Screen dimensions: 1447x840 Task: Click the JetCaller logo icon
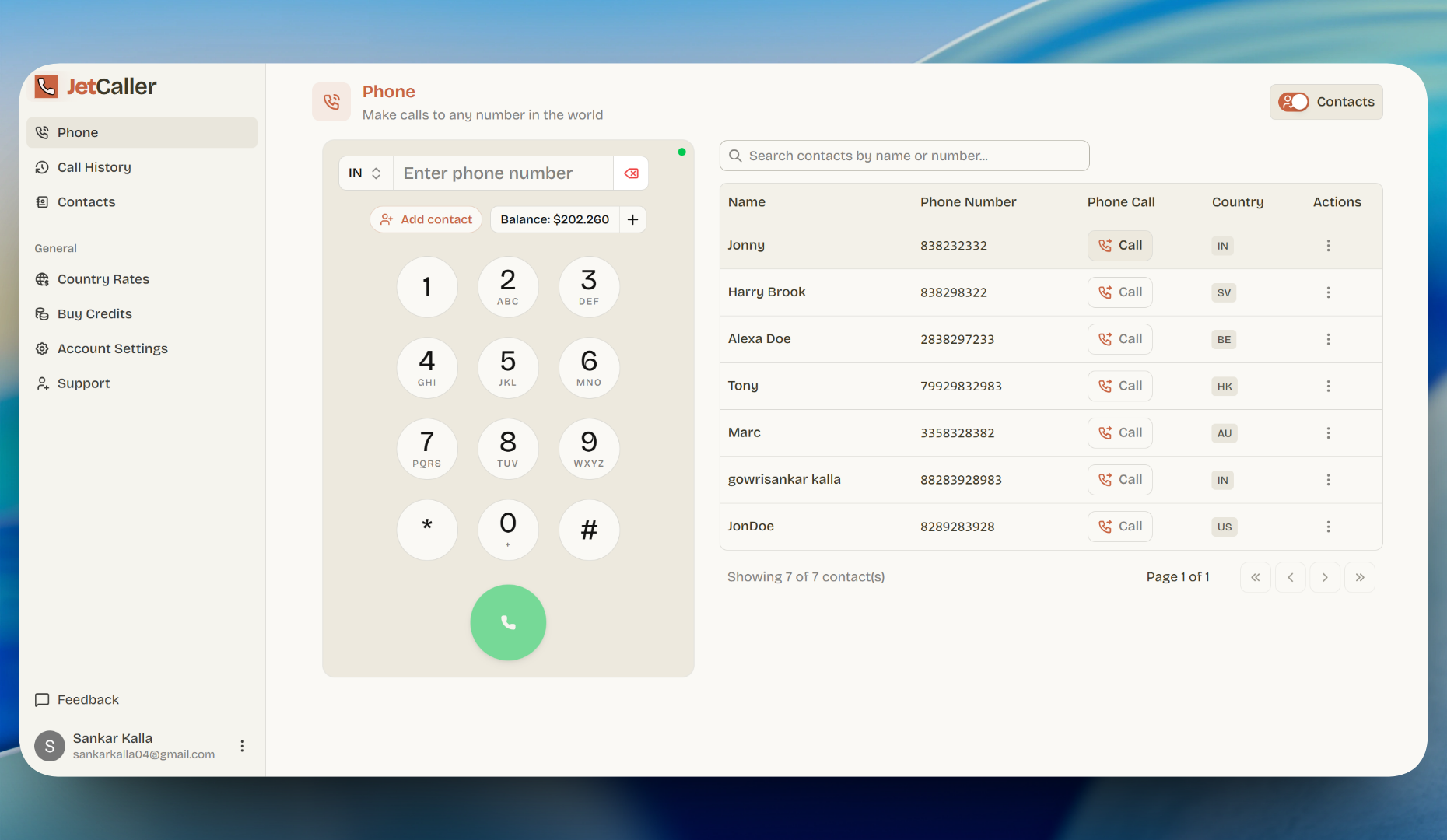coord(46,86)
